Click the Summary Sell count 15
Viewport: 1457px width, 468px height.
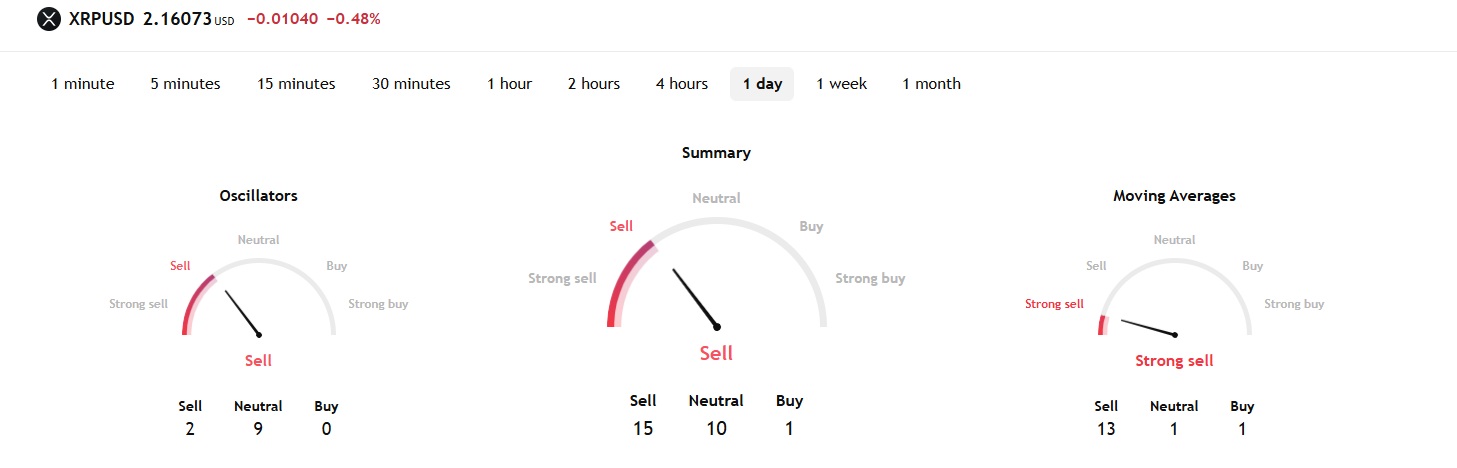coord(643,428)
